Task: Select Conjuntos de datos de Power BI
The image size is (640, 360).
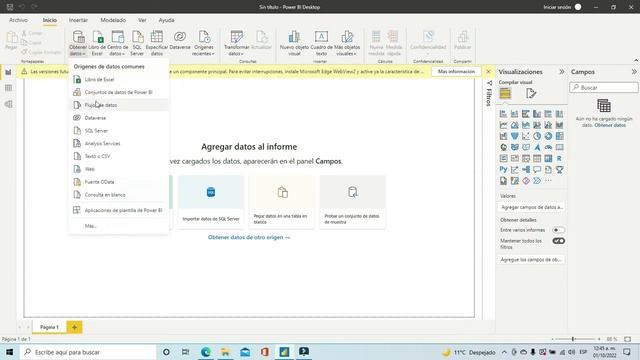Action: point(118,92)
